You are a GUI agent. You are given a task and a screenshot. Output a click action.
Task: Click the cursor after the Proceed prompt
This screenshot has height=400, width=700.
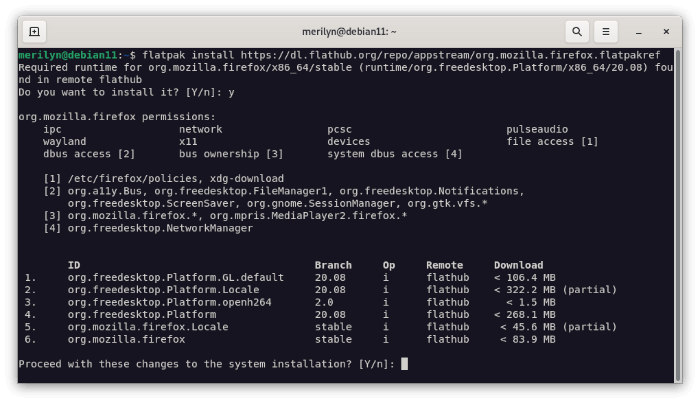(x=404, y=364)
